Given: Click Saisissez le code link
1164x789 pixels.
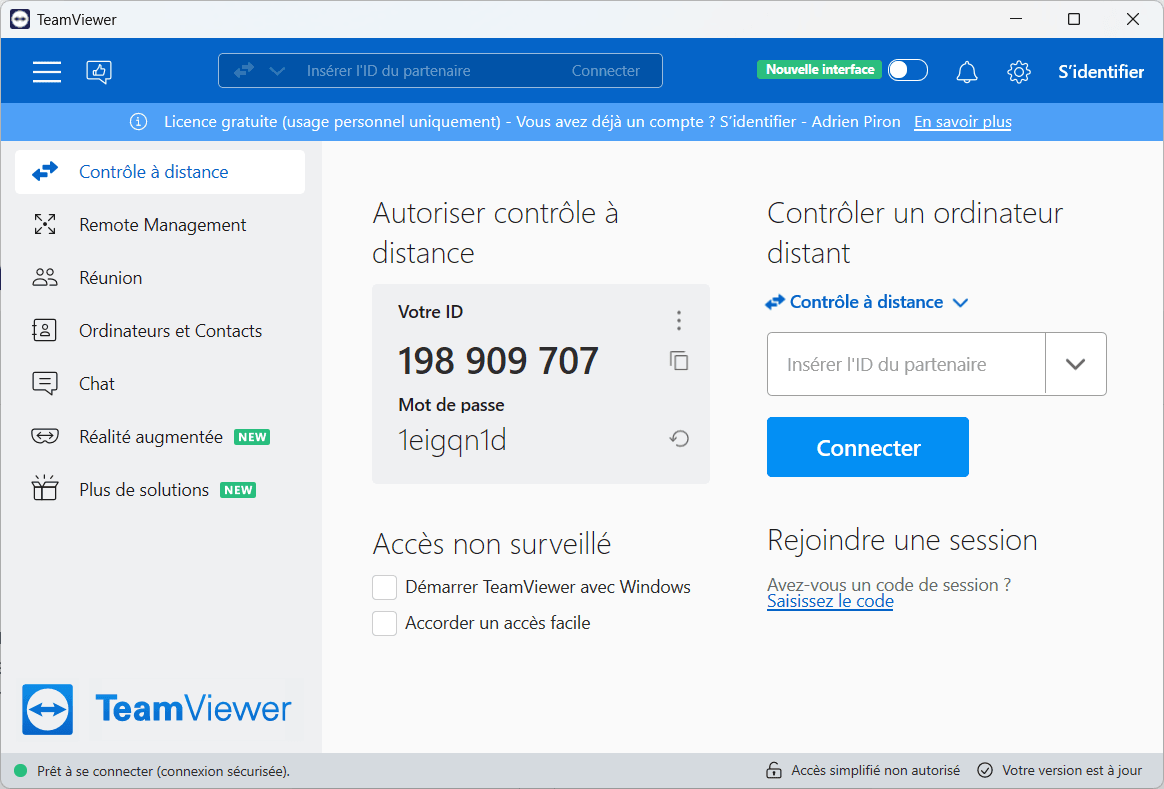Looking at the screenshot, I should pos(830,601).
